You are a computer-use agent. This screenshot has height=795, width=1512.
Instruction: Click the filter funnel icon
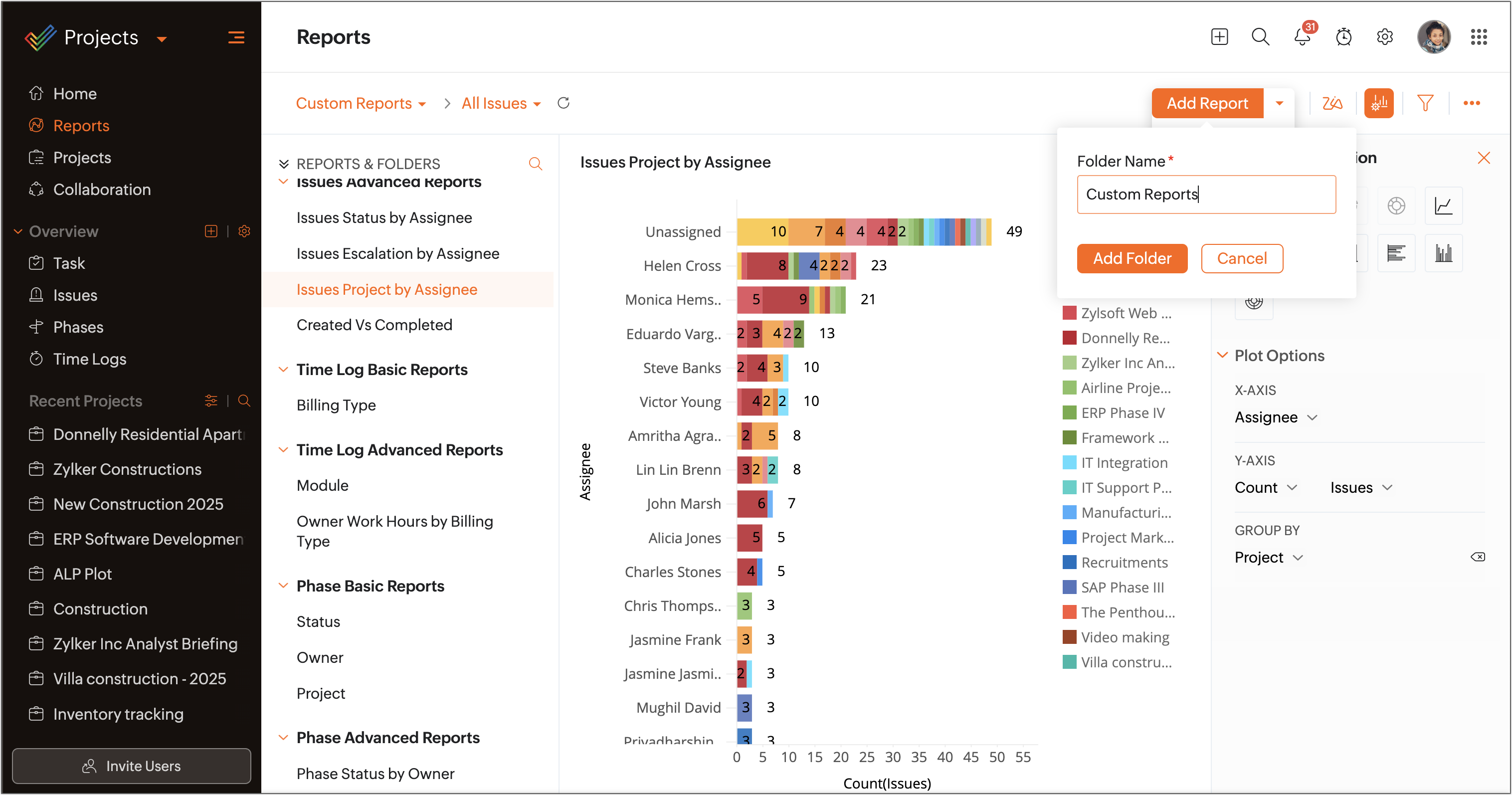click(x=1425, y=103)
